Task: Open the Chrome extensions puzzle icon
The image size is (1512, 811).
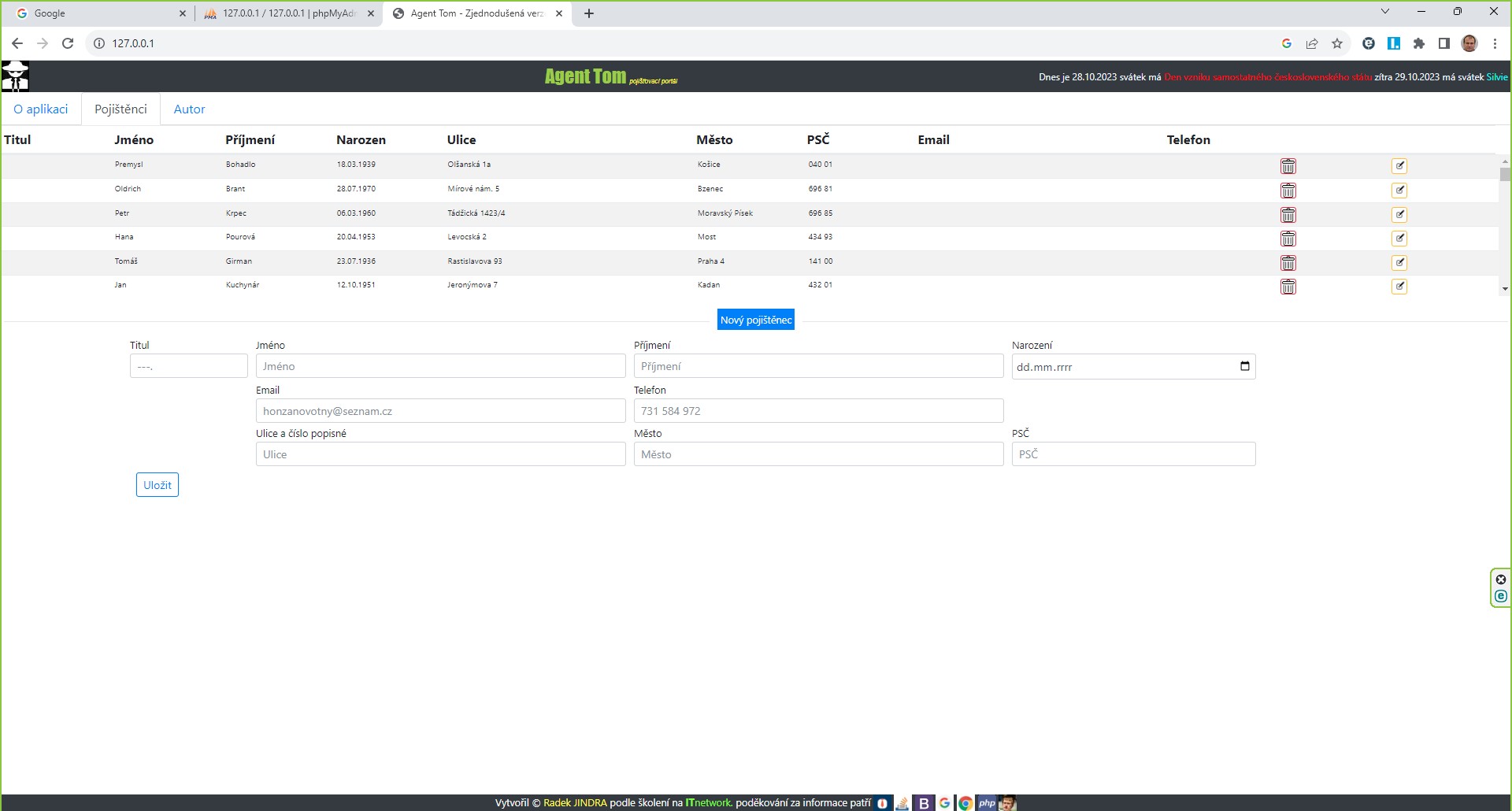Action: (x=1418, y=43)
